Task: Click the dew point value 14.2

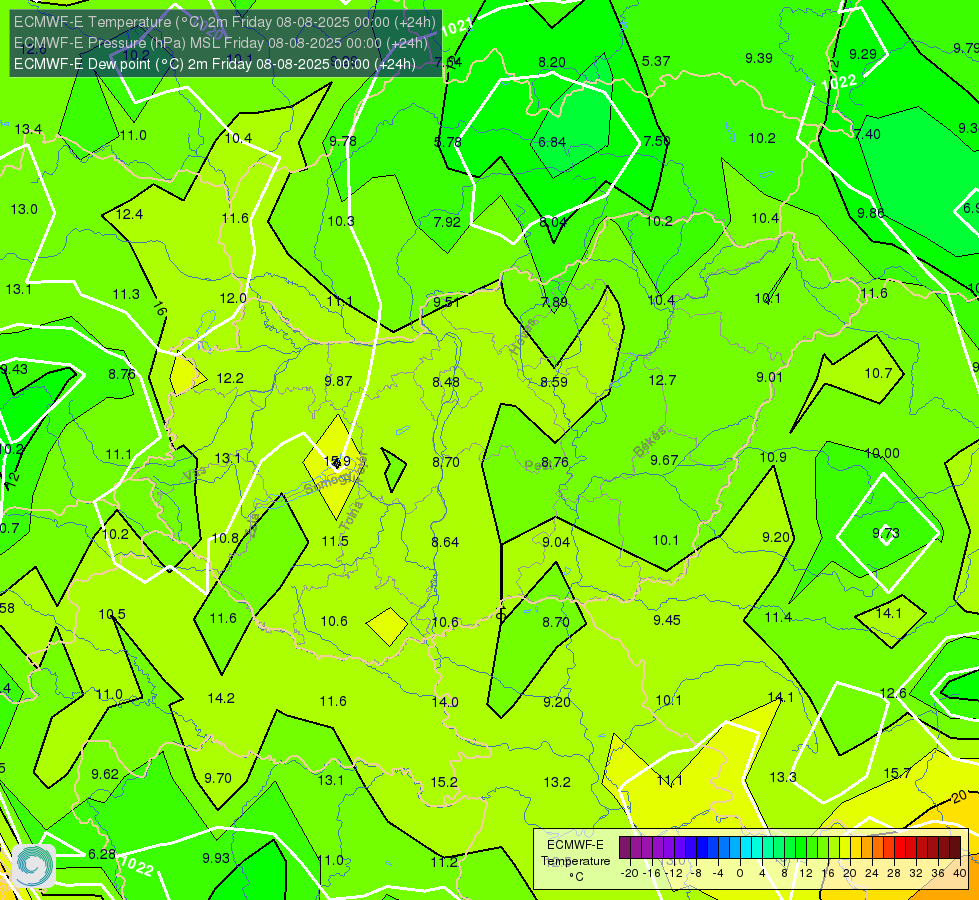Action: 221,698
